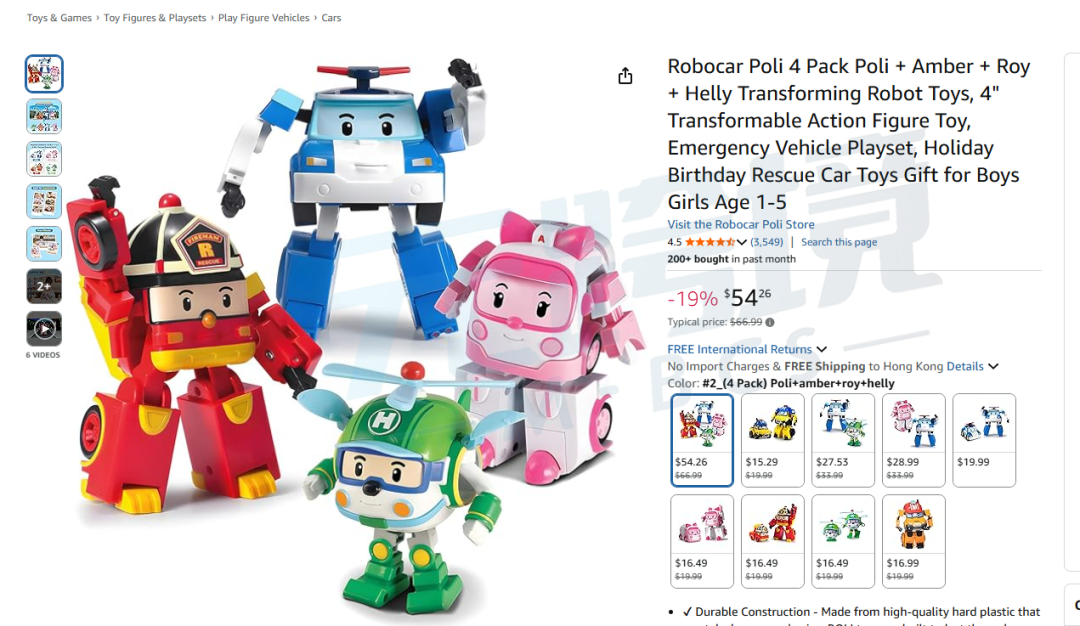Open the typical price info icon

click(x=770, y=322)
